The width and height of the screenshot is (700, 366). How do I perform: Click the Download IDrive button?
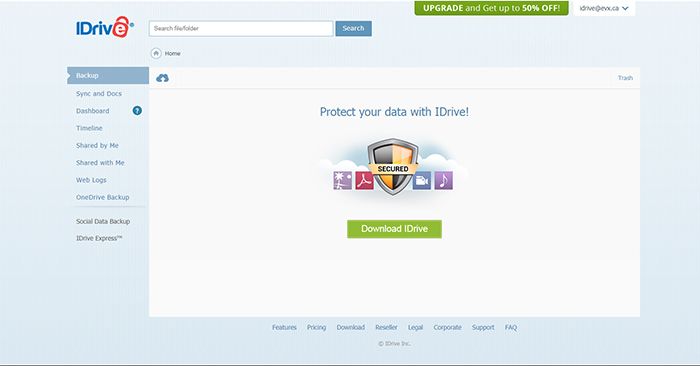395,229
